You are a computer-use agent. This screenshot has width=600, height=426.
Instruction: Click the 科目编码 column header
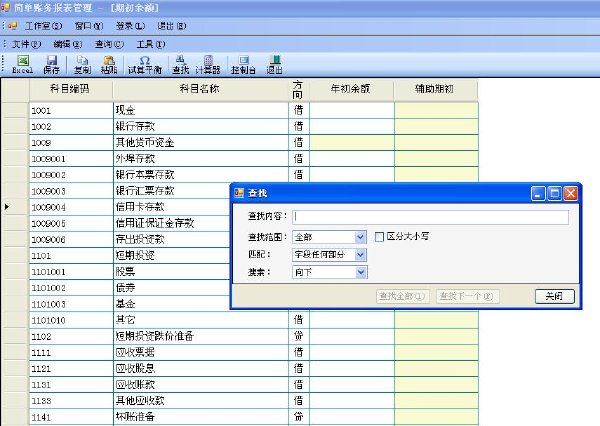(70, 89)
